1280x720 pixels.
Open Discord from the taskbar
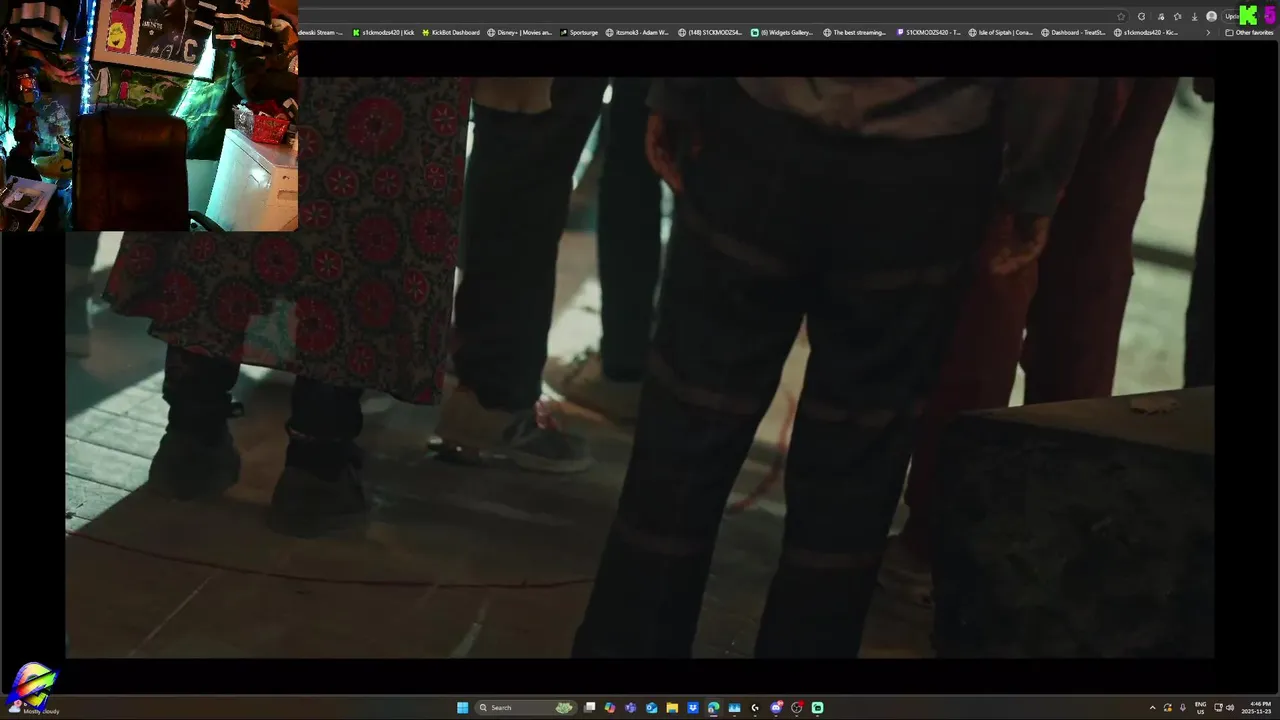(x=776, y=708)
